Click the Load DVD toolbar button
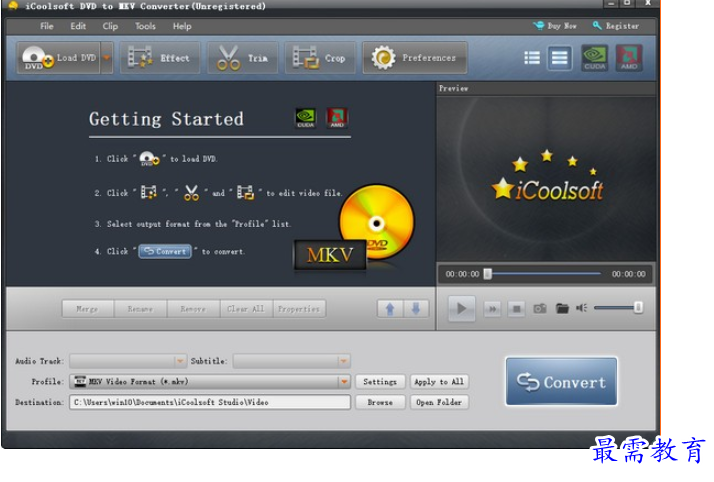 tap(58, 58)
